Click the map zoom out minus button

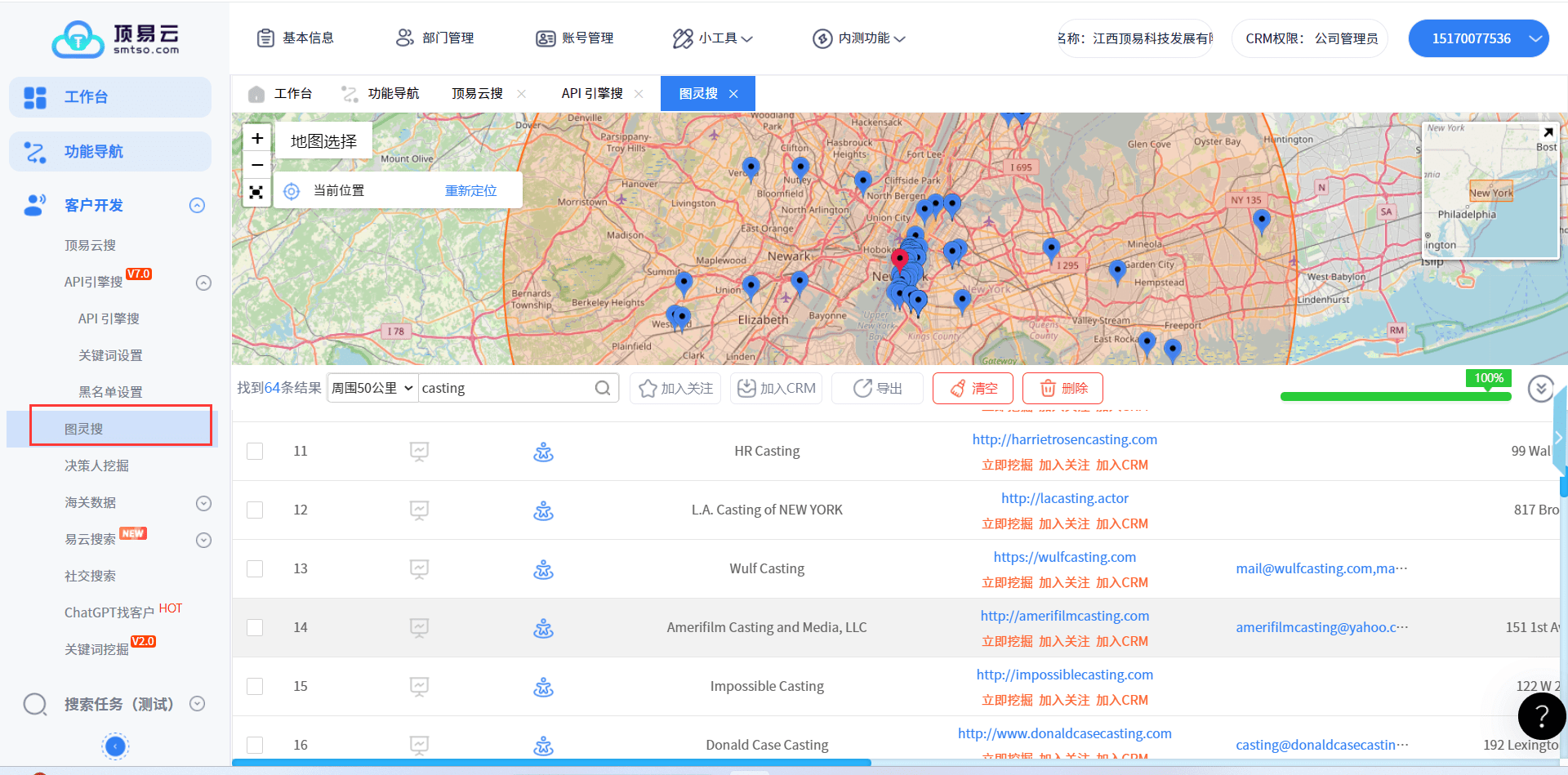point(257,165)
